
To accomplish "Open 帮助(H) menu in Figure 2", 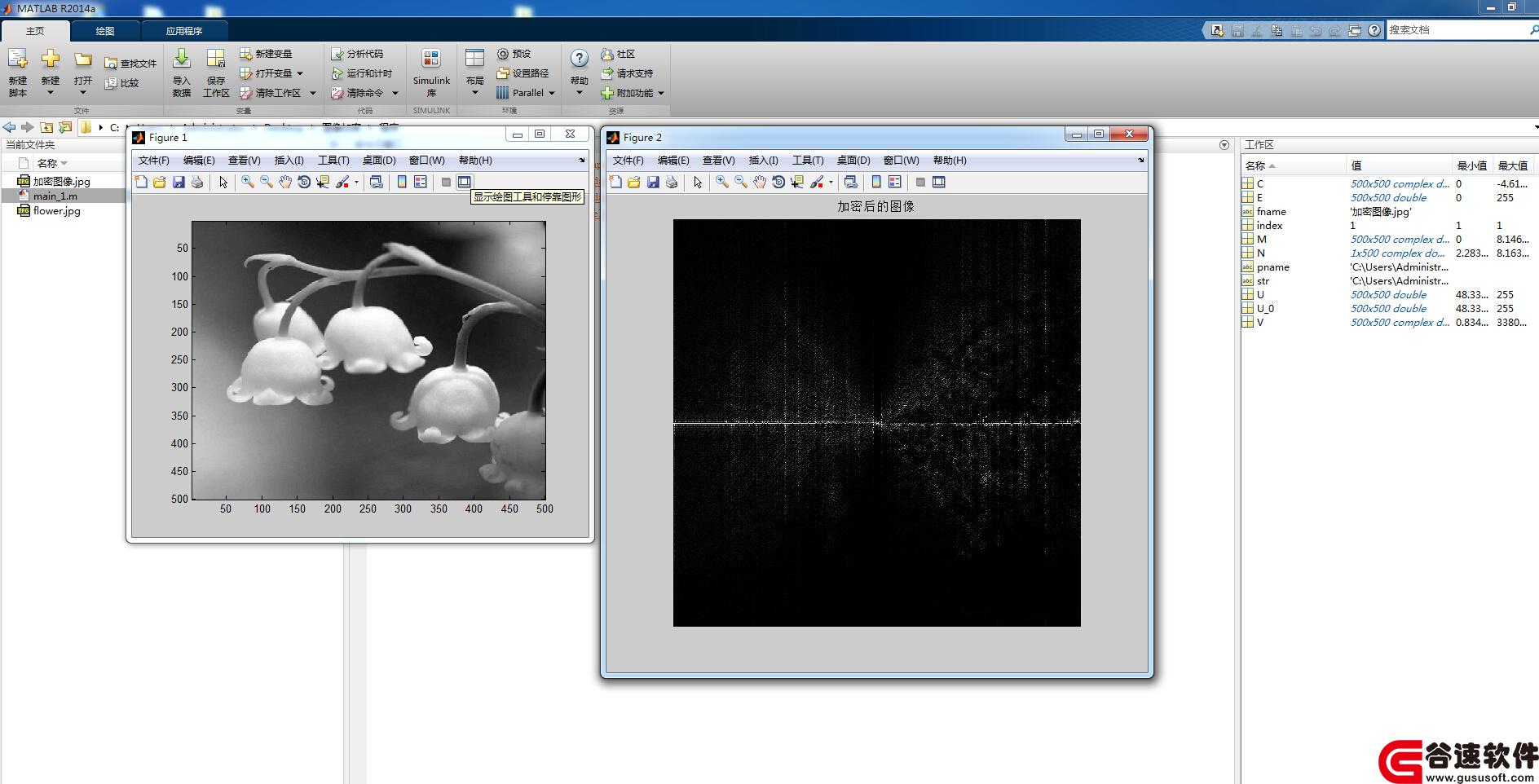I will click(x=950, y=161).
